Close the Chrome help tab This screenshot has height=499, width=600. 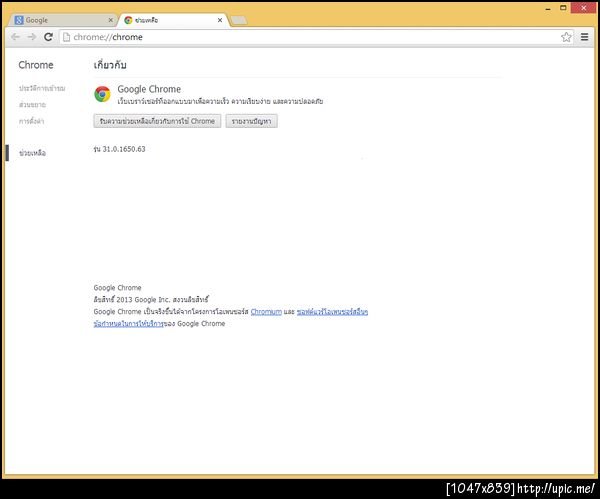tap(220, 20)
